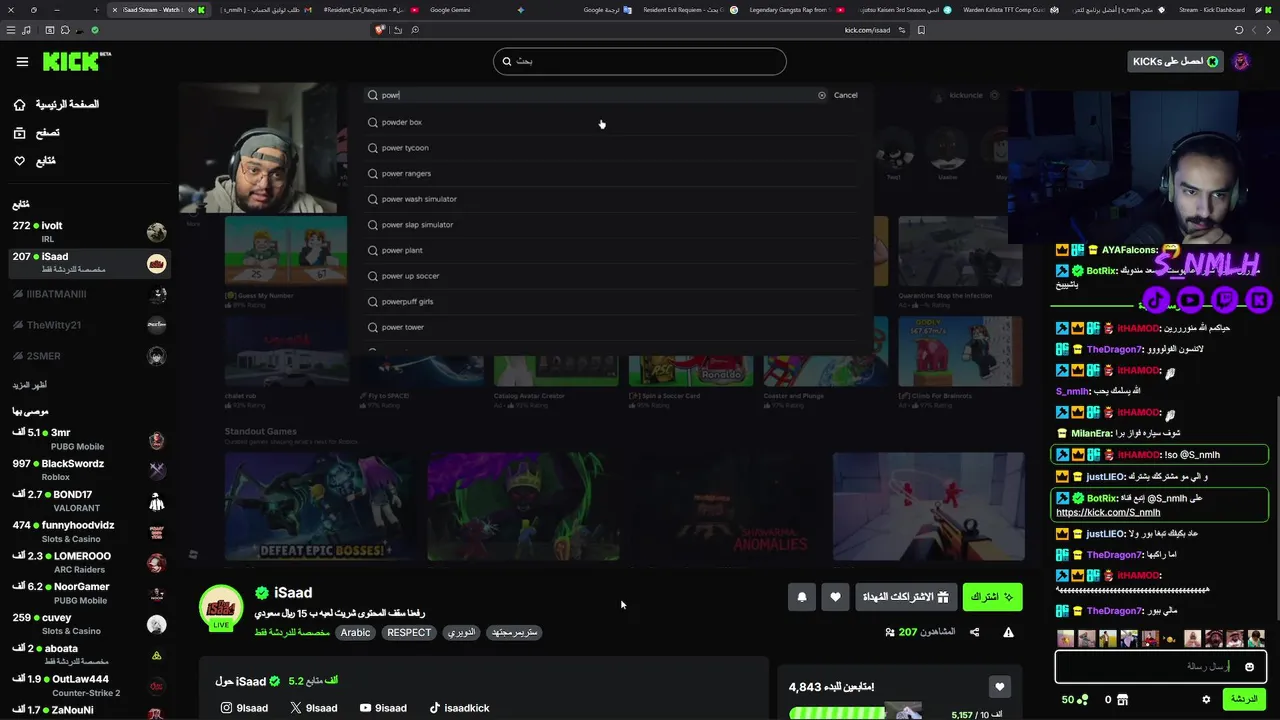
Task: Open 3mr PUBG Mobile channel
Action: coord(88,439)
